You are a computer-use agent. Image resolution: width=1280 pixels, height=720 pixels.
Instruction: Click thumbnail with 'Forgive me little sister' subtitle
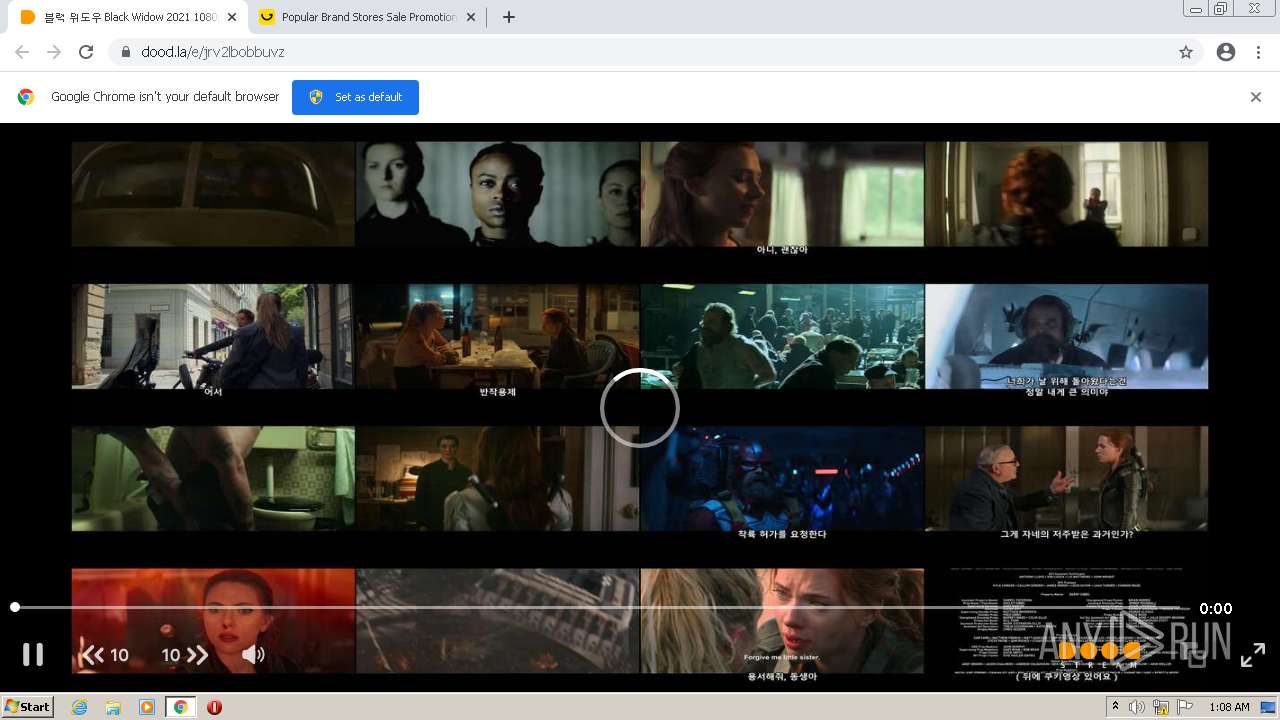click(x=782, y=621)
